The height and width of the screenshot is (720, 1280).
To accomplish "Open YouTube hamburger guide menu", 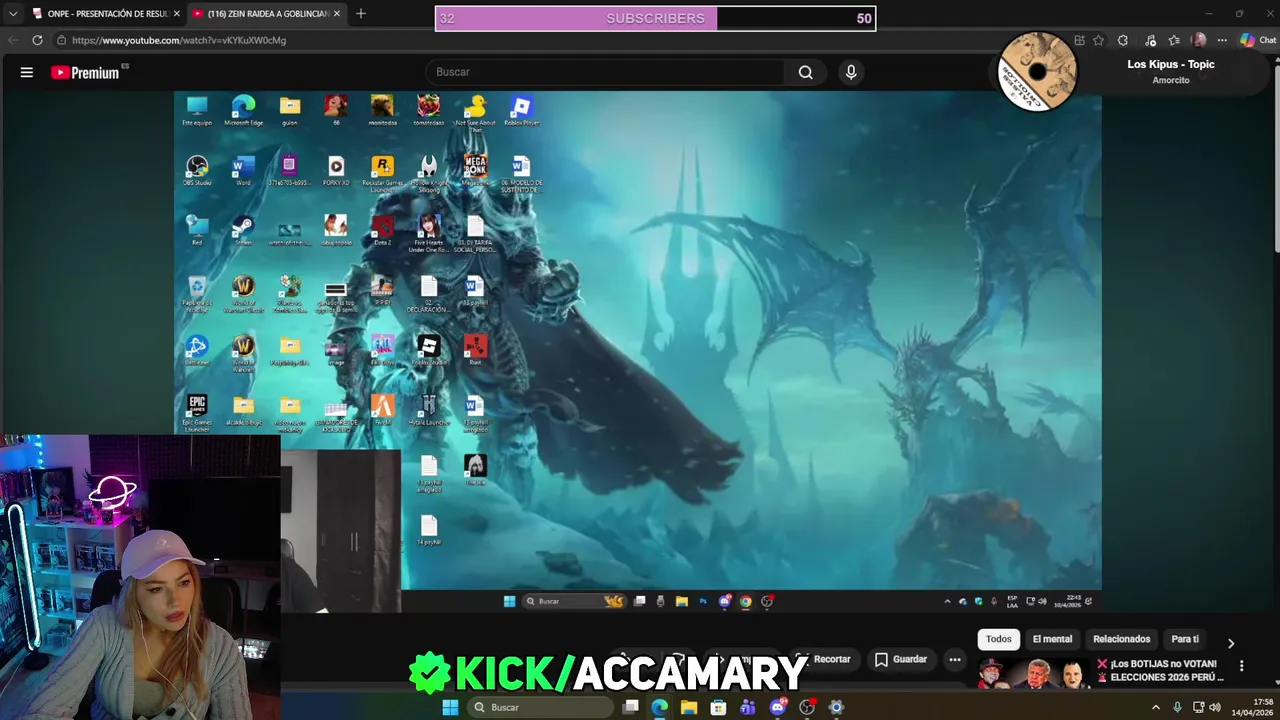I will [27, 72].
